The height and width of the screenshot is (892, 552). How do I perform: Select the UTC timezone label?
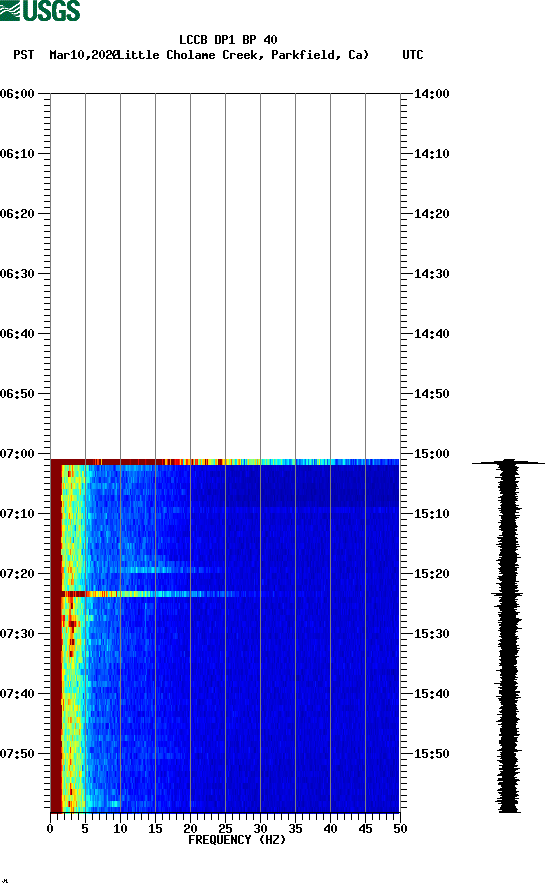413,55
